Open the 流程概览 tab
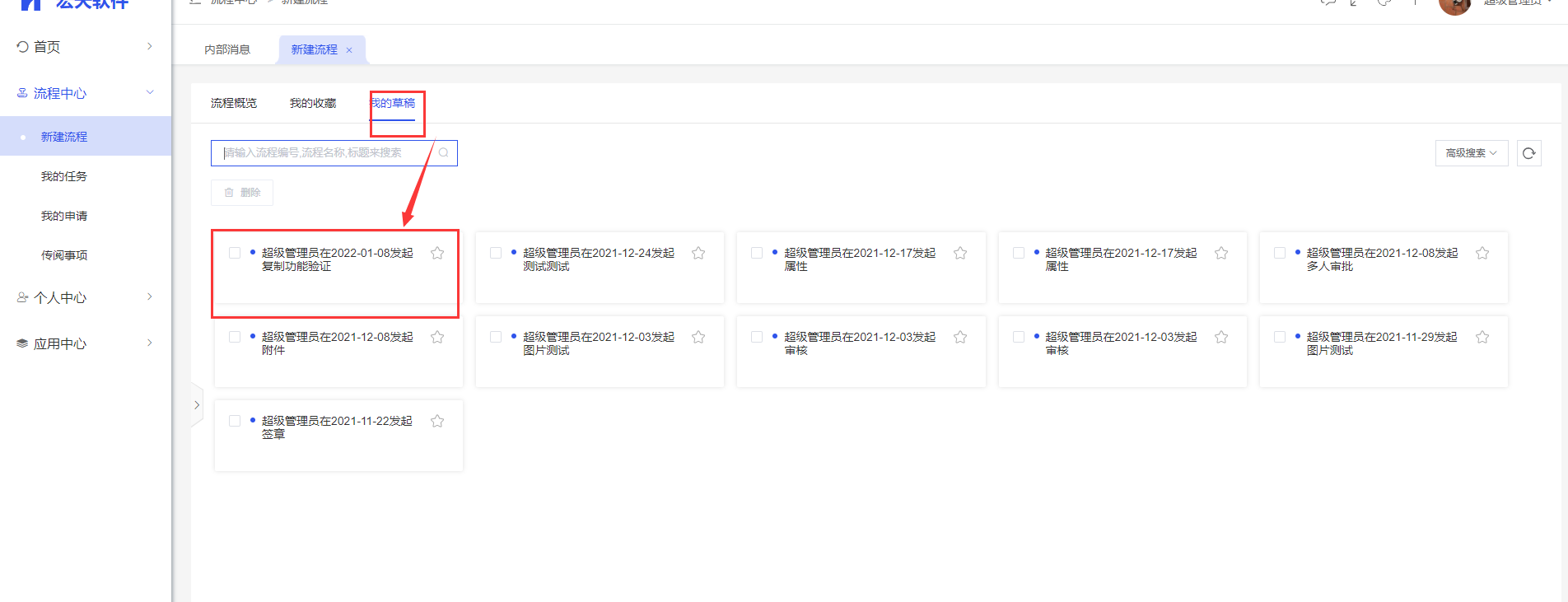Viewport: 1568px width, 602px height. tap(234, 103)
